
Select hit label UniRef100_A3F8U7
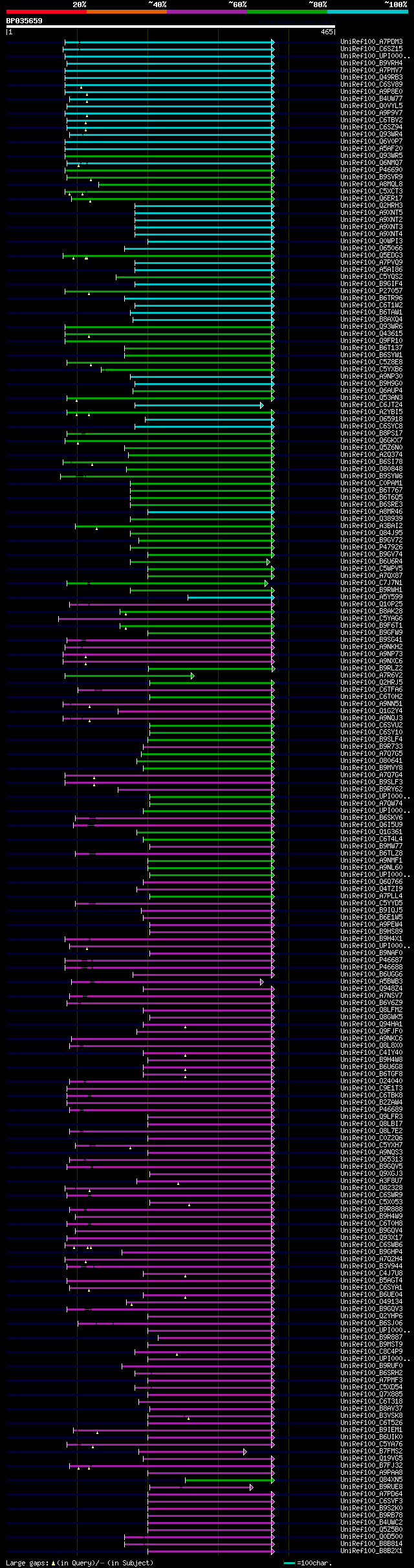(371, 1181)
